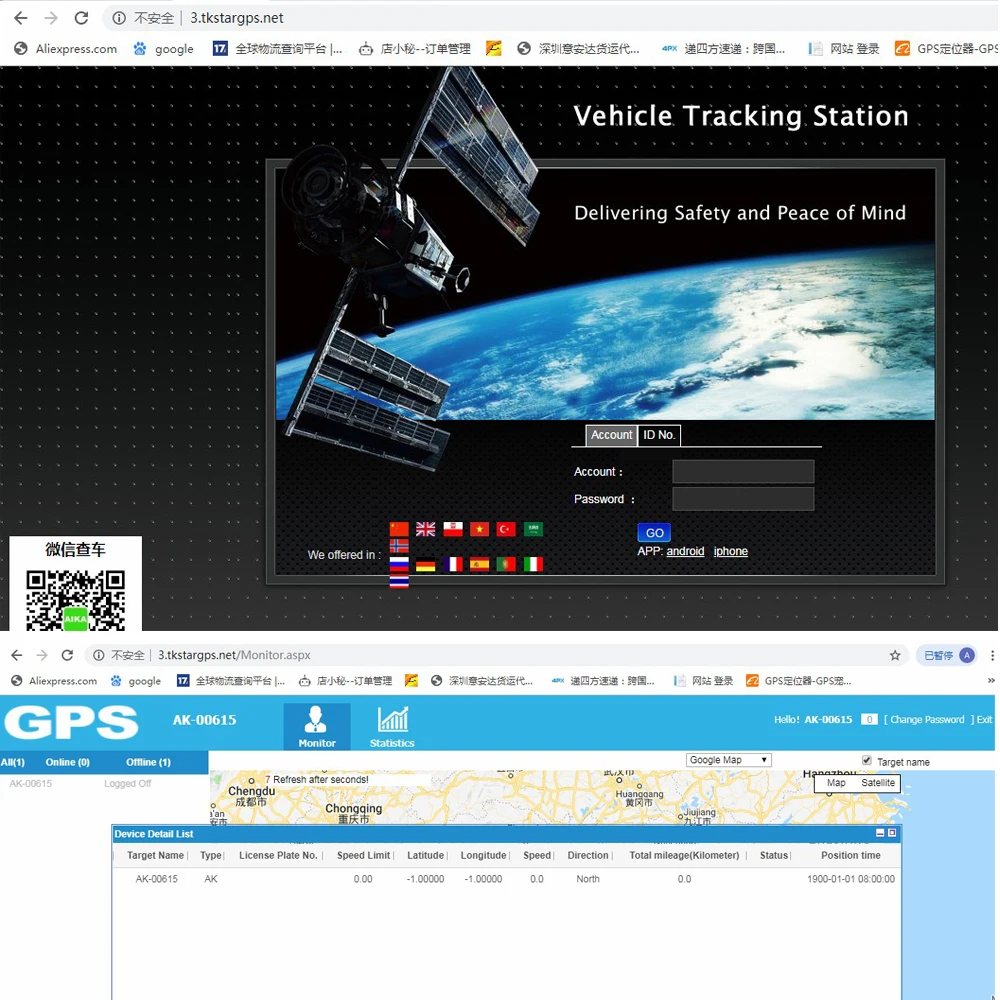Open the google bookmark in top browser

(x=163, y=48)
